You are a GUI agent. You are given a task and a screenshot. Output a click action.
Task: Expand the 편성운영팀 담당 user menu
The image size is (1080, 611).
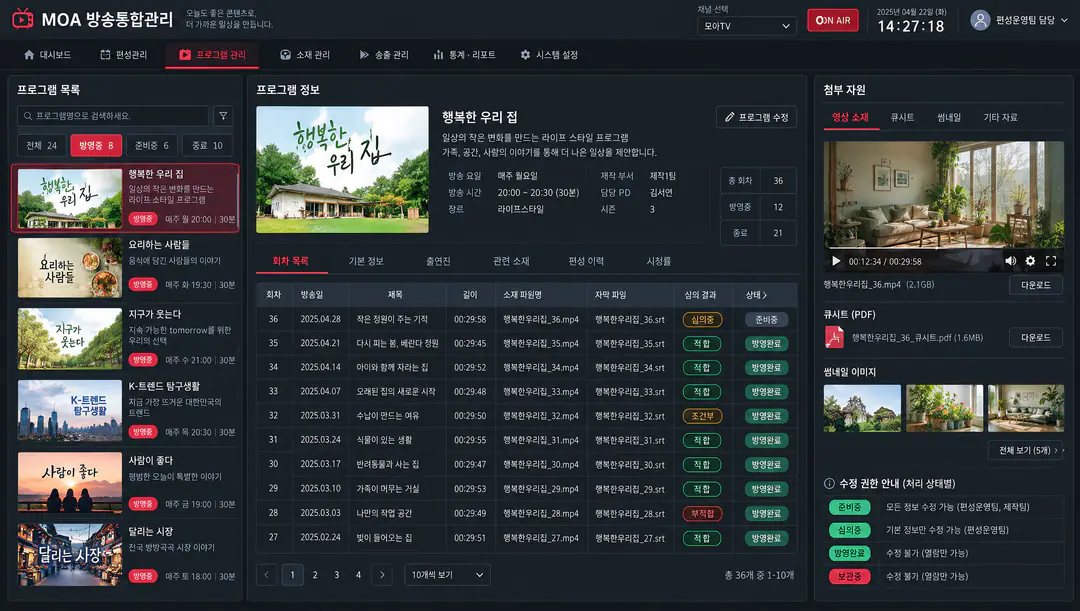click(1019, 20)
